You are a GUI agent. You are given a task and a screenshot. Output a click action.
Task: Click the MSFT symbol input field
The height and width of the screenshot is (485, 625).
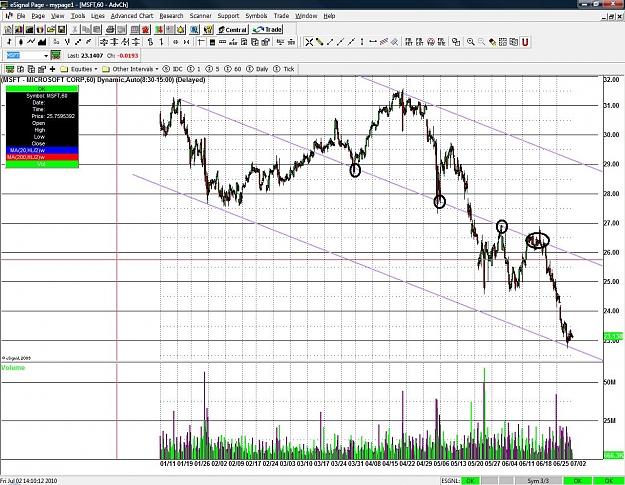25,56
